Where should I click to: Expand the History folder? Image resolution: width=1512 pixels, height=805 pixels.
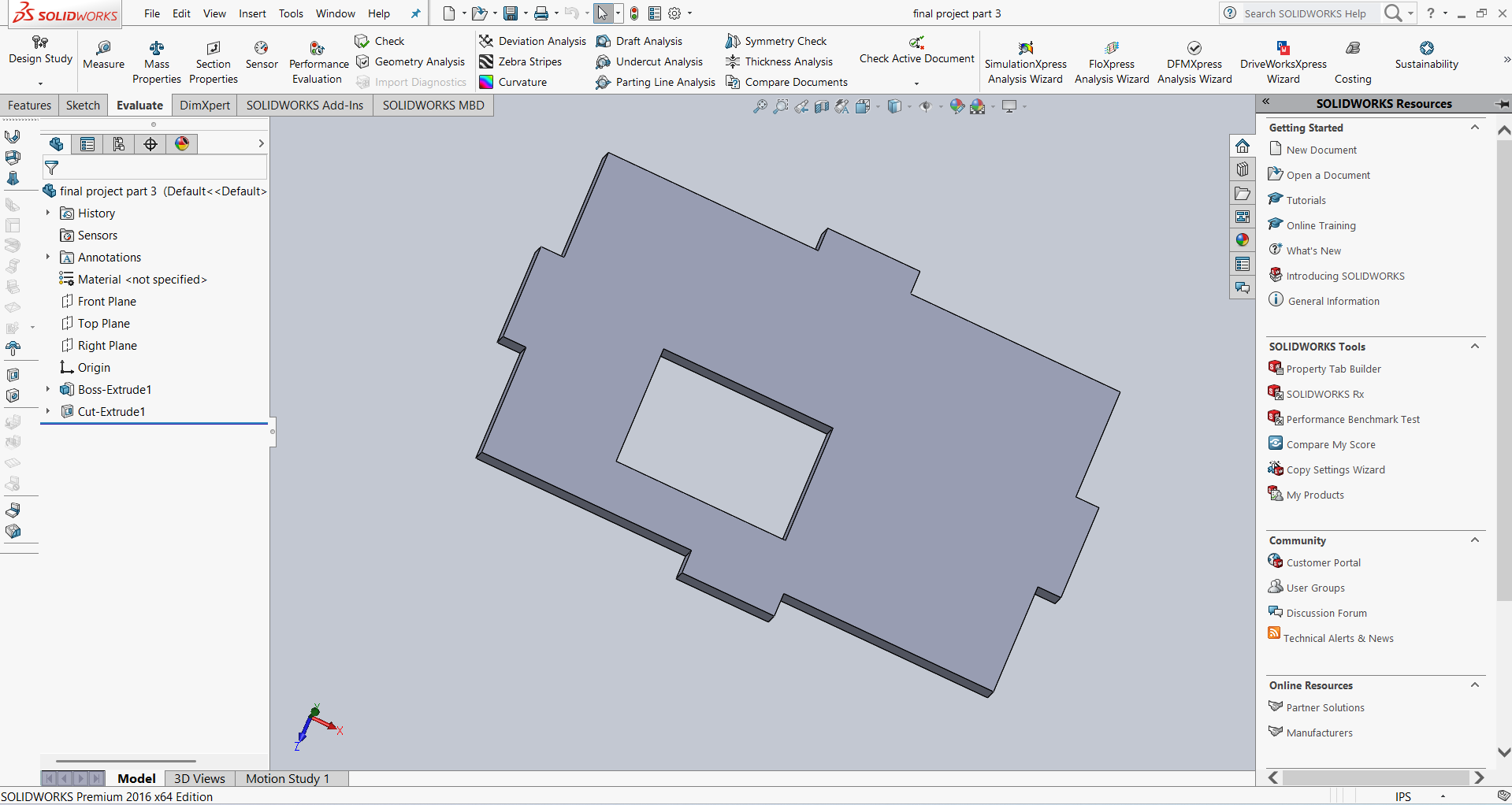(x=48, y=213)
